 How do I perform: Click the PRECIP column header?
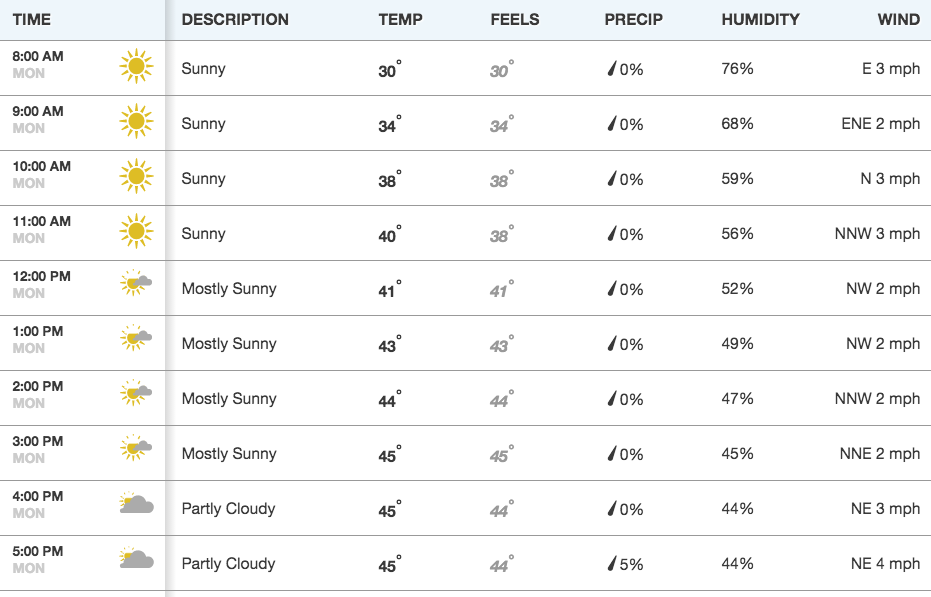634,20
